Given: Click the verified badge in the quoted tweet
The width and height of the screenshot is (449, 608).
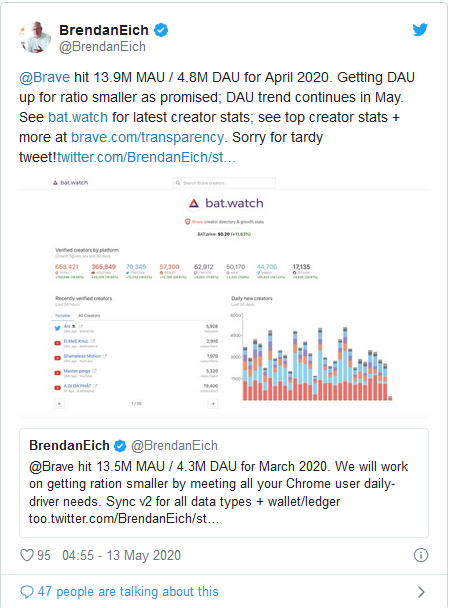Looking at the screenshot, I should pyautogui.click(x=120, y=446).
